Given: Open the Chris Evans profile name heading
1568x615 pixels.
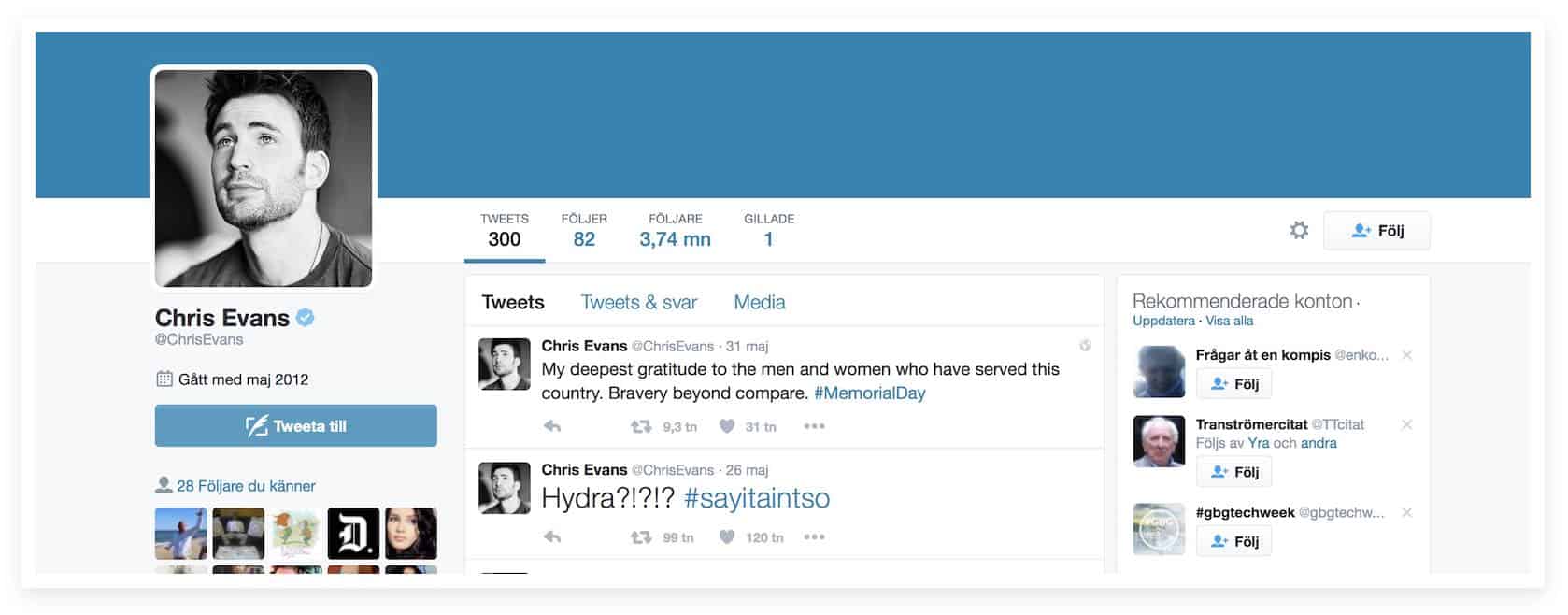Looking at the screenshot, I should (x=222, y=318).
